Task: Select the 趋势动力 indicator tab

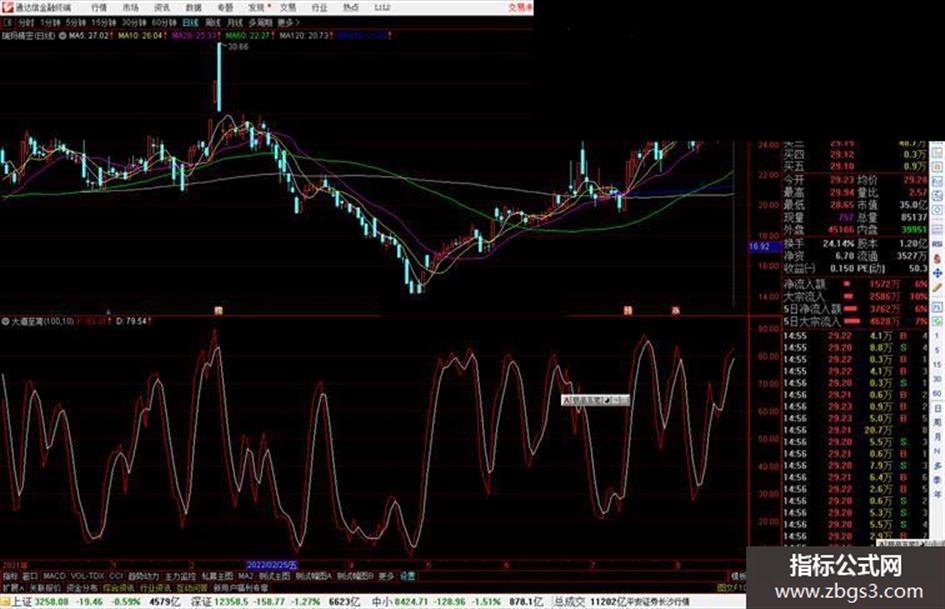Action: tap(143, 576)
